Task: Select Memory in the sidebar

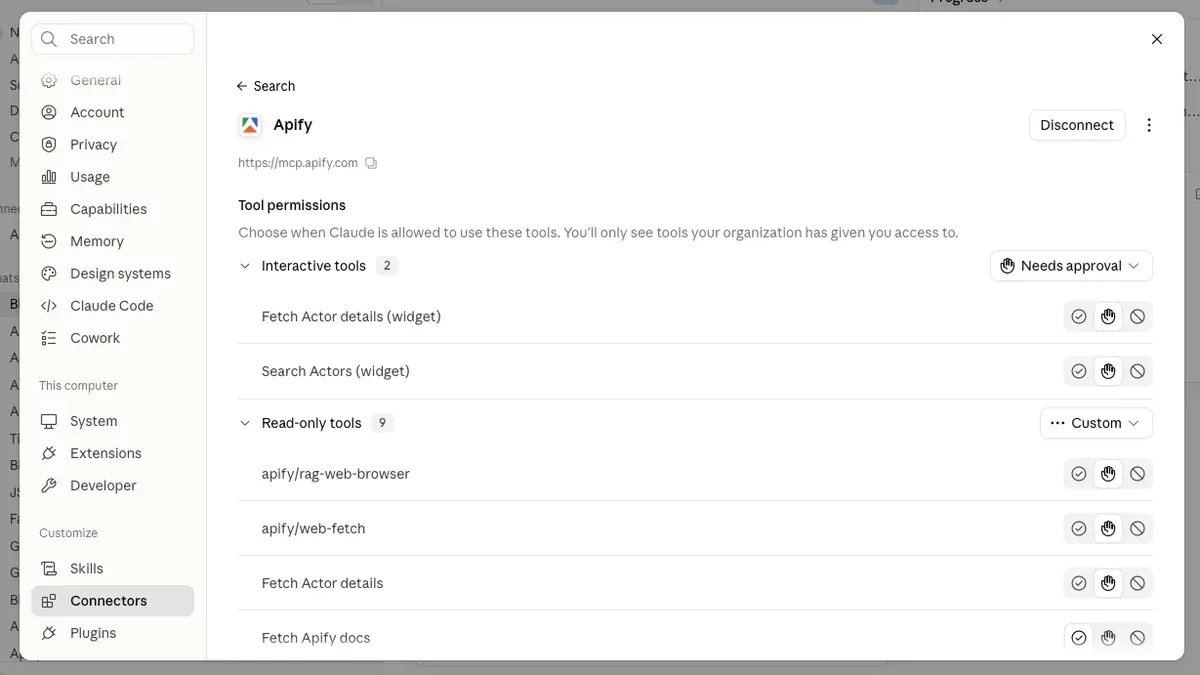Action: (x=112, y=241)
